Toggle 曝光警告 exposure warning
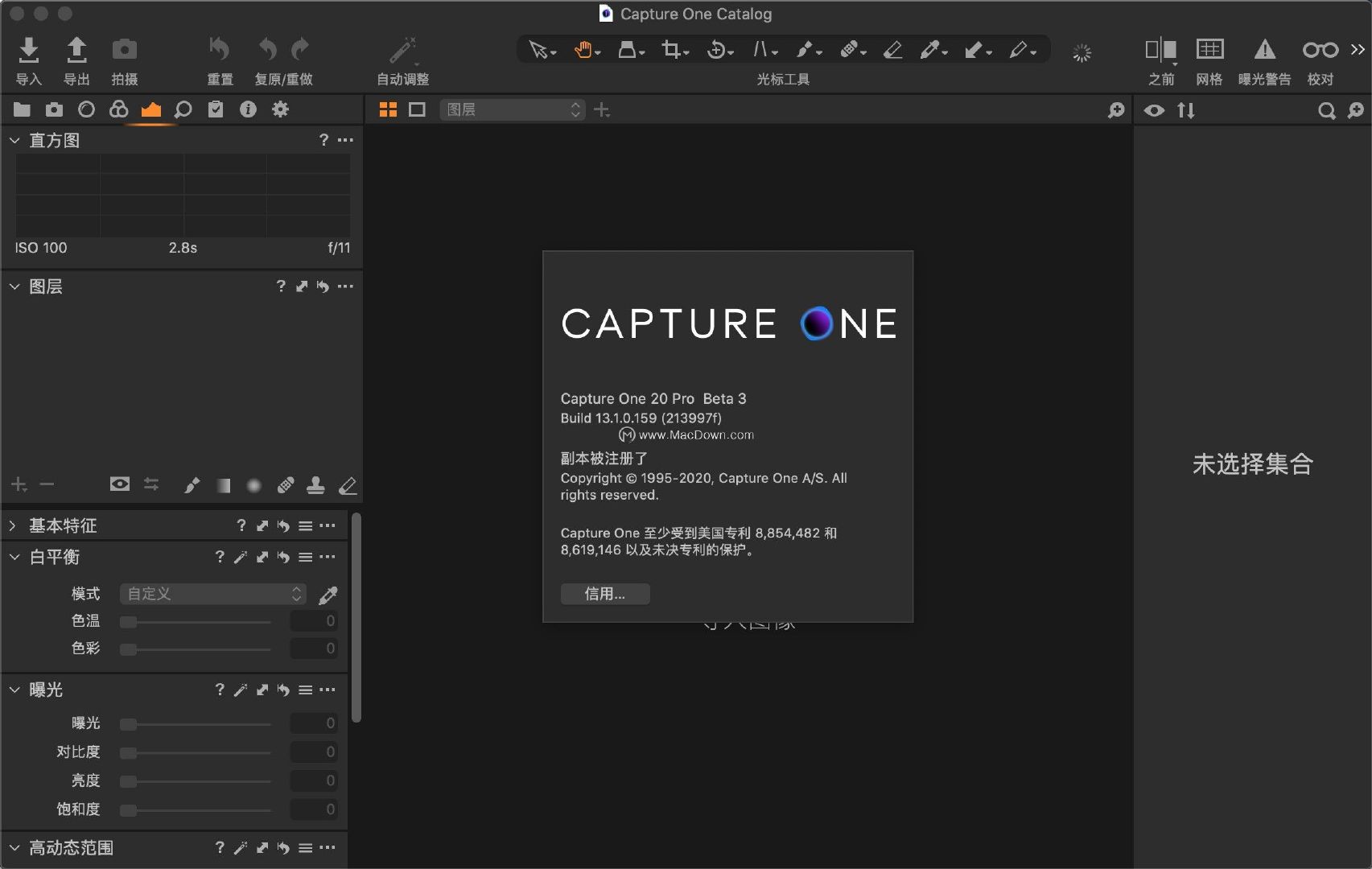1372x869 pixels. click(x=1265, y=50)
